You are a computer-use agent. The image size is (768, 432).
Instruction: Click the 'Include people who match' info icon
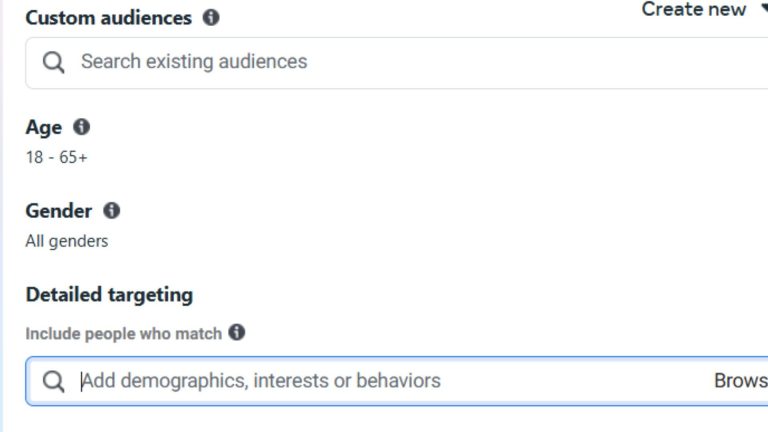[x=236, y=332]
